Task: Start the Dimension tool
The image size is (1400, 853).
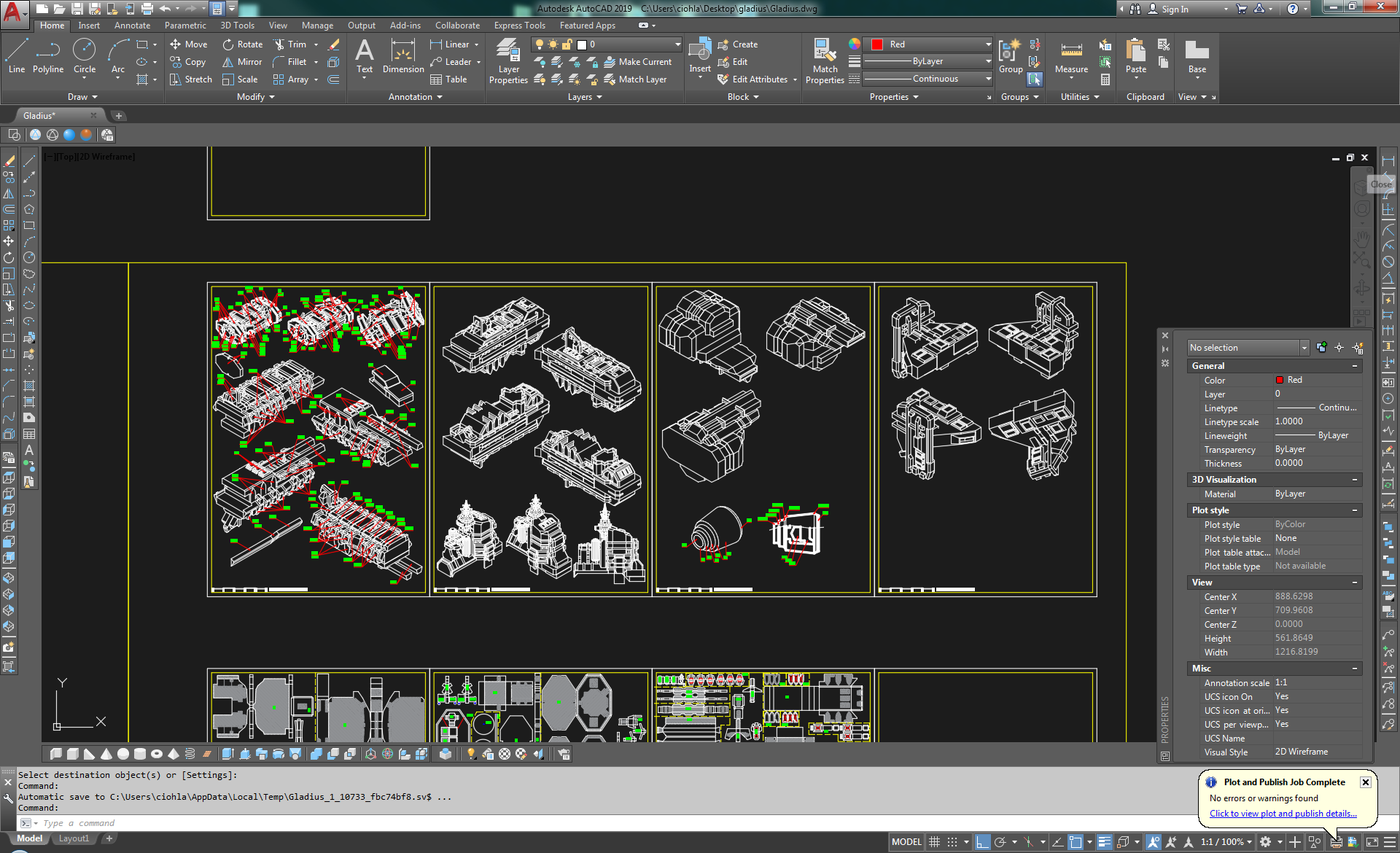Action: 403,57
